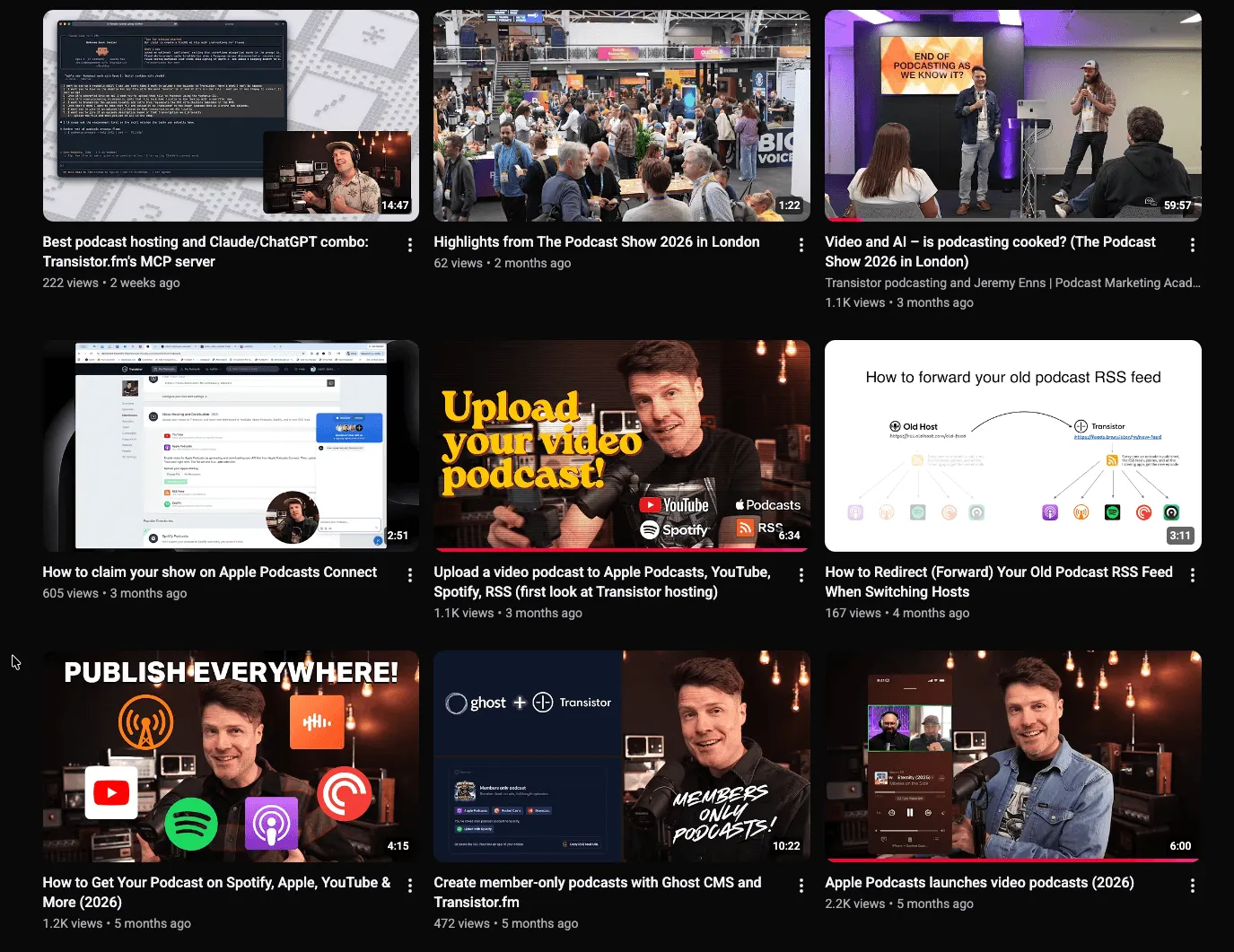
Task: Open title 'How to claim your show on Apple Podcasts Connect'
Action: point(210,572)
